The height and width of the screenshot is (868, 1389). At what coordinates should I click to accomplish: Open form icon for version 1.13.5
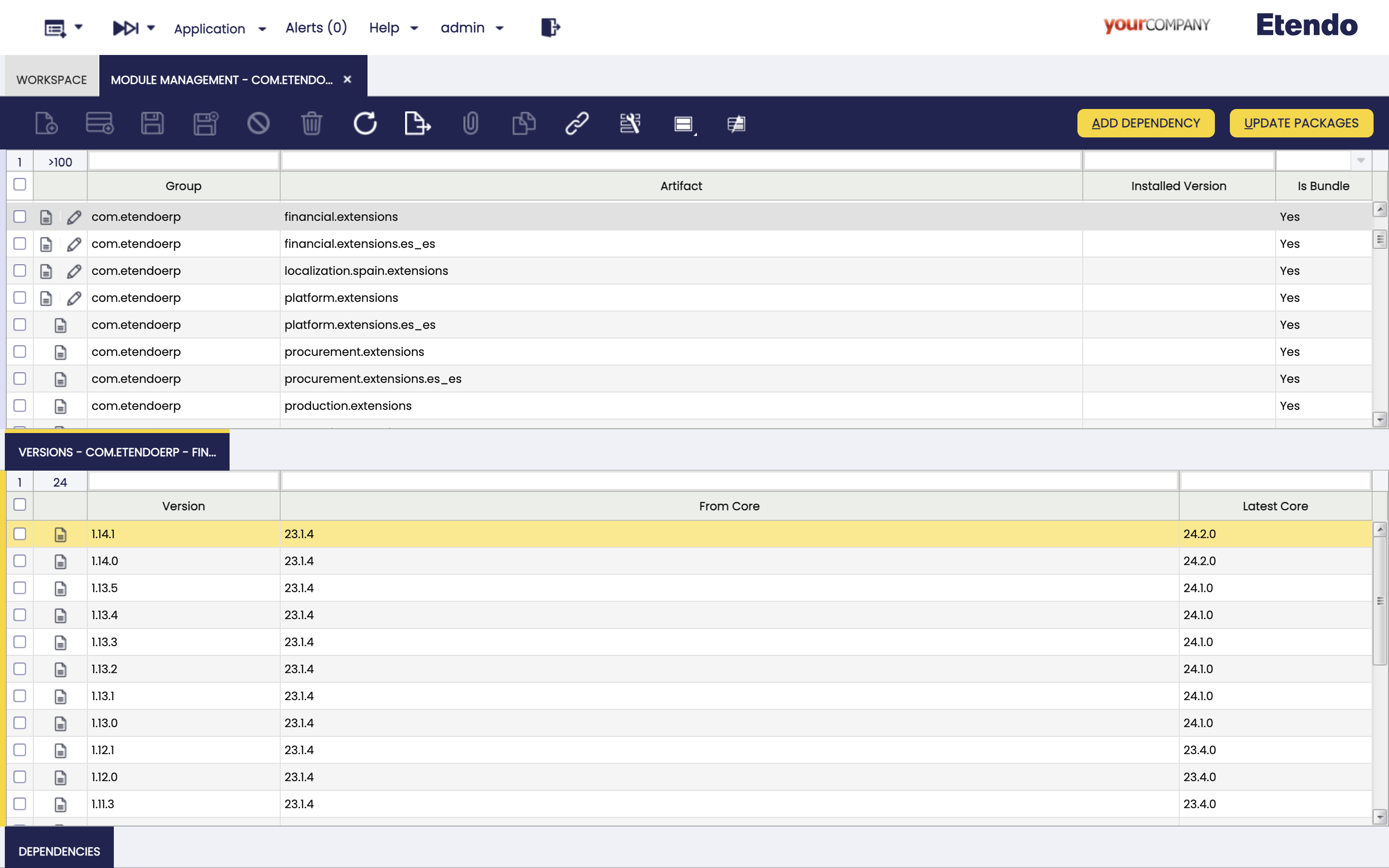click(60, 588)
